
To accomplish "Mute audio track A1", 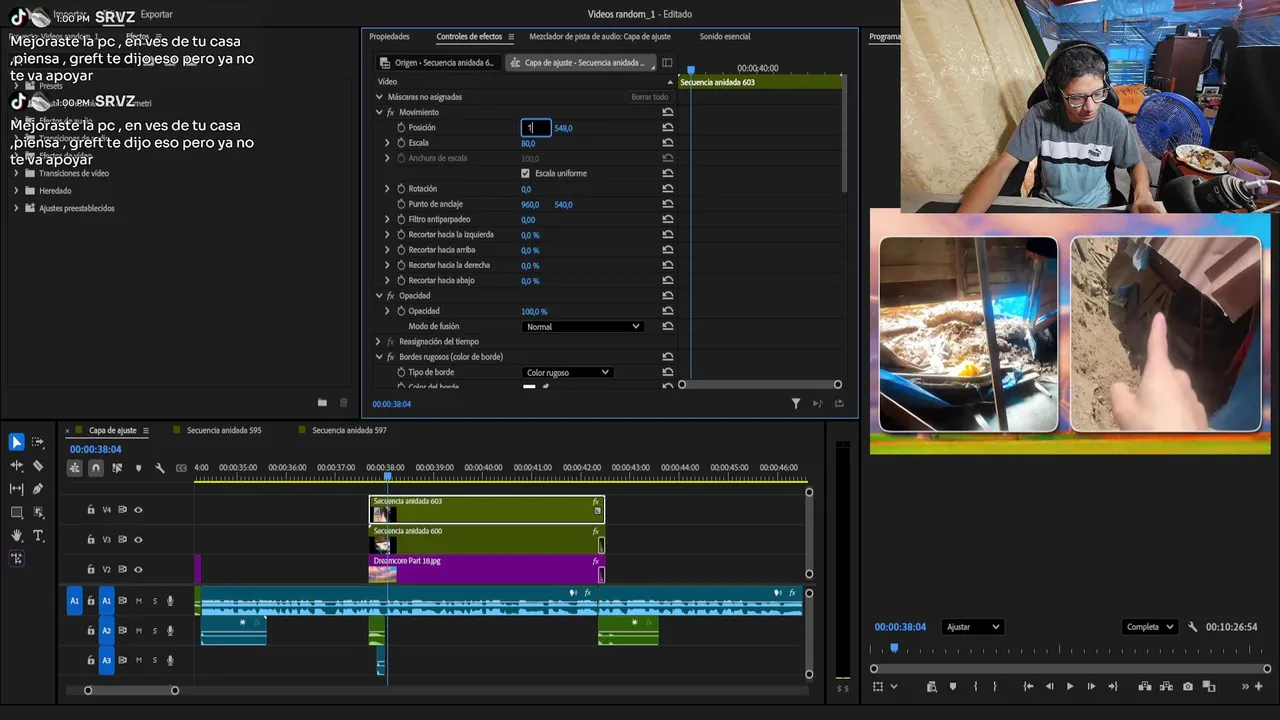I will click(x=138, y=601).
